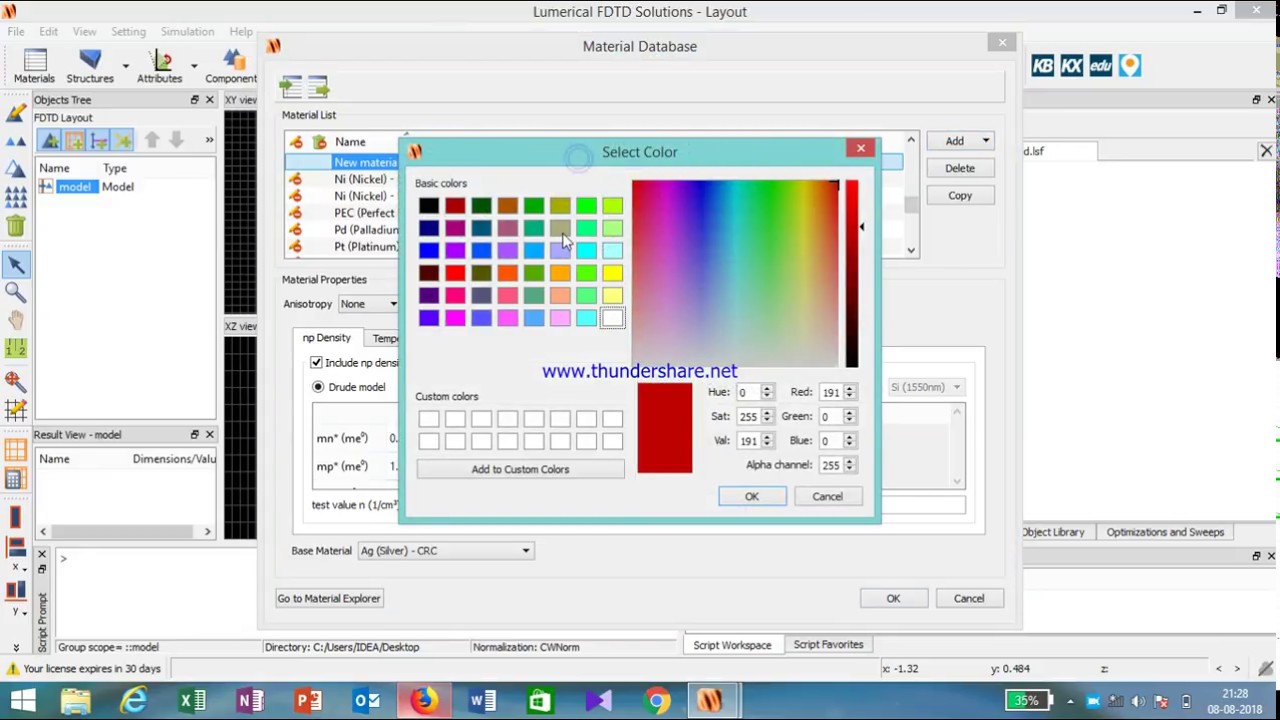Screen dimensions: 1280x720
Task: Expand the Add button dropdown arrow
Action: (986, 141)
